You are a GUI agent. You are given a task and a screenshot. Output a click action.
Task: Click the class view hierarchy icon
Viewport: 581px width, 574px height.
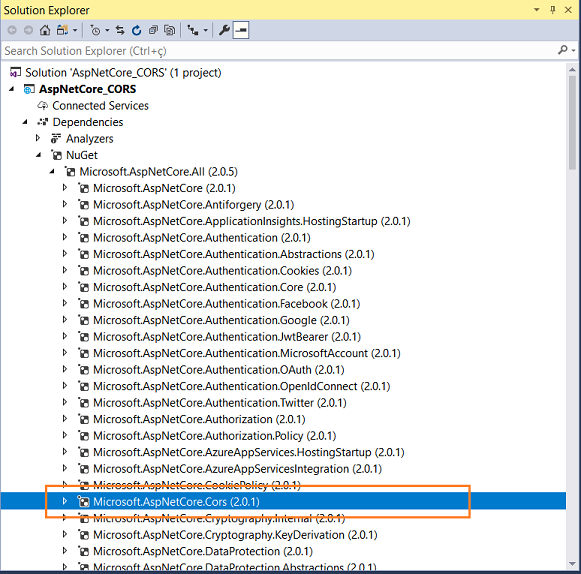pyautogui.click(x=193, y=30)
